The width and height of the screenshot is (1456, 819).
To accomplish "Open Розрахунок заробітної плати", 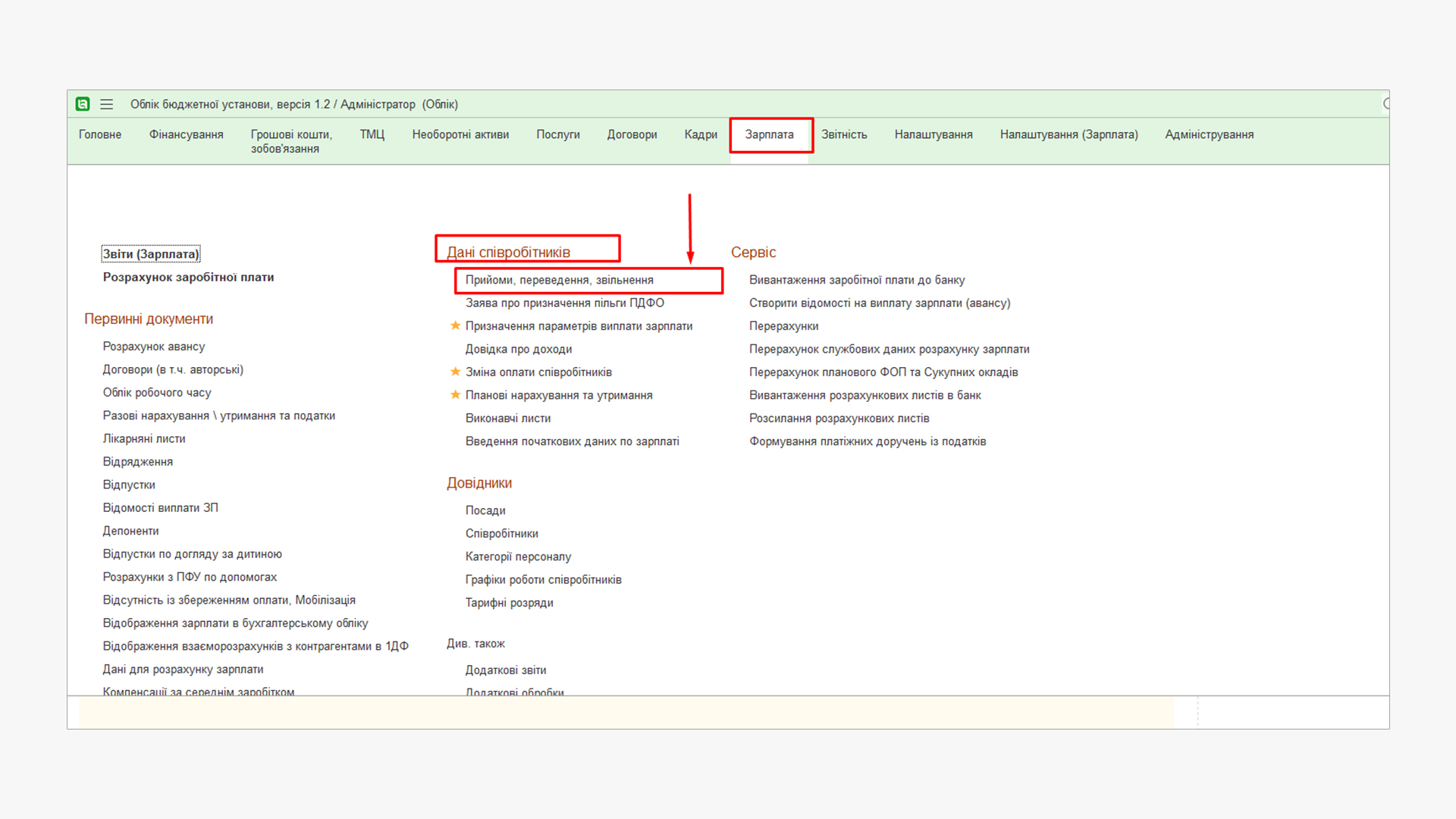I will tap(188, 277).
